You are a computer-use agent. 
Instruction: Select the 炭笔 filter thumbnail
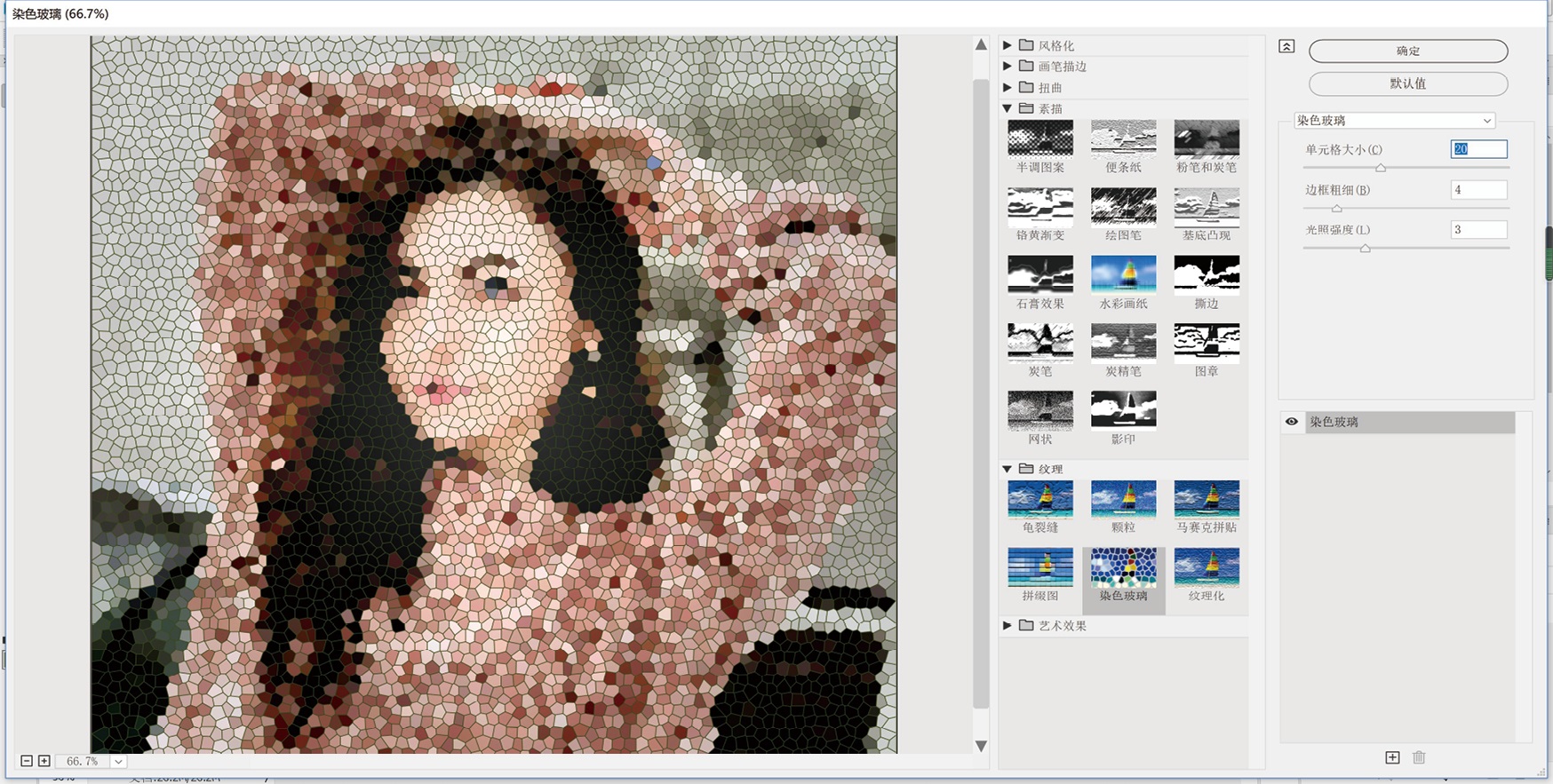click(x=1040, y=342)
